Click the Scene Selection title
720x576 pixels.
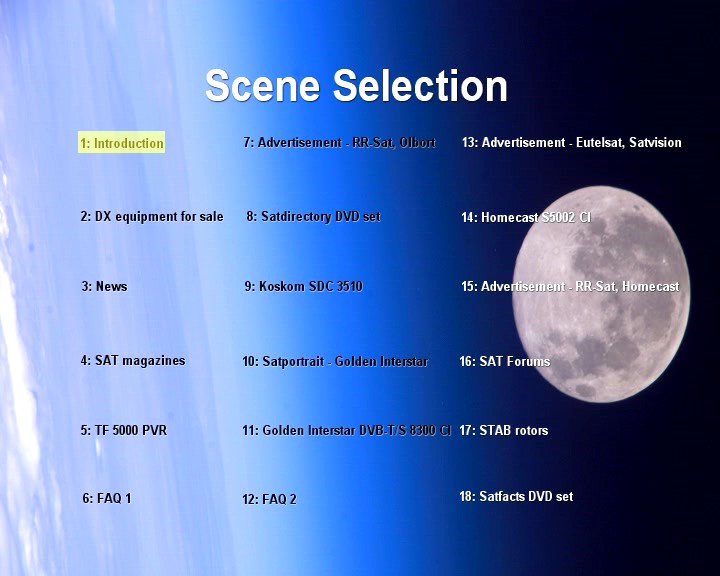click(356, 86)
